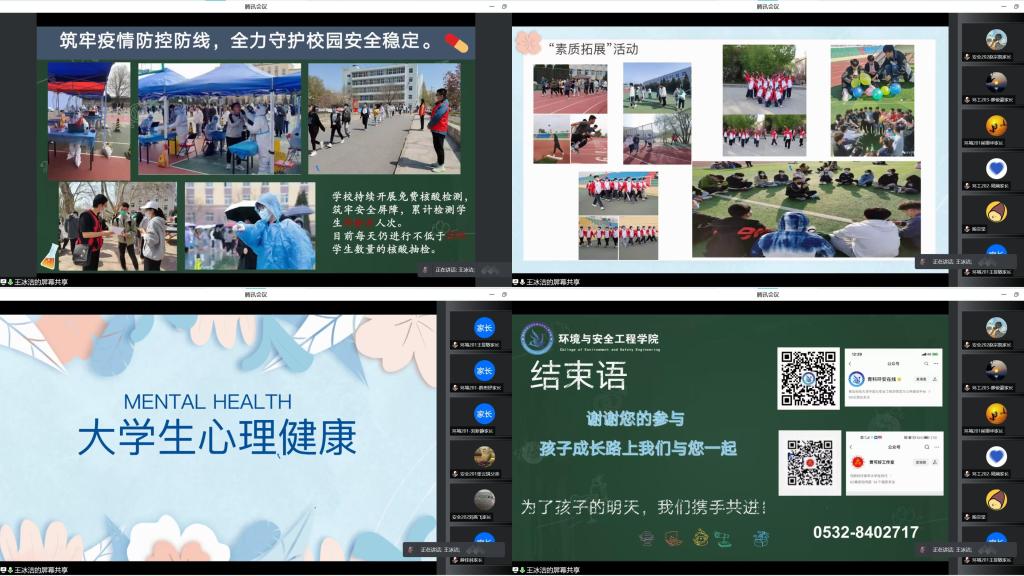
Task: Click the 结束语 heading on the closing slide
Action: click(x=578, y=376)
